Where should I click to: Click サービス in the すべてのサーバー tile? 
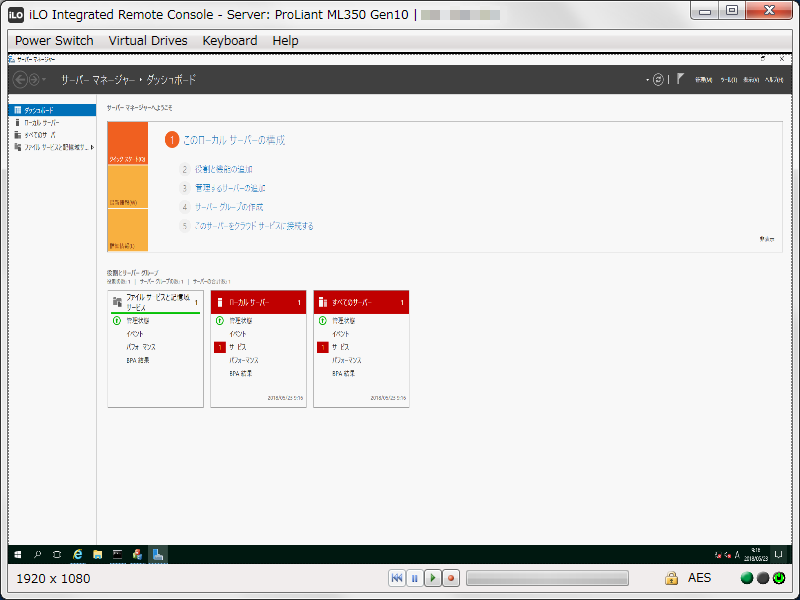pos(341,347)
